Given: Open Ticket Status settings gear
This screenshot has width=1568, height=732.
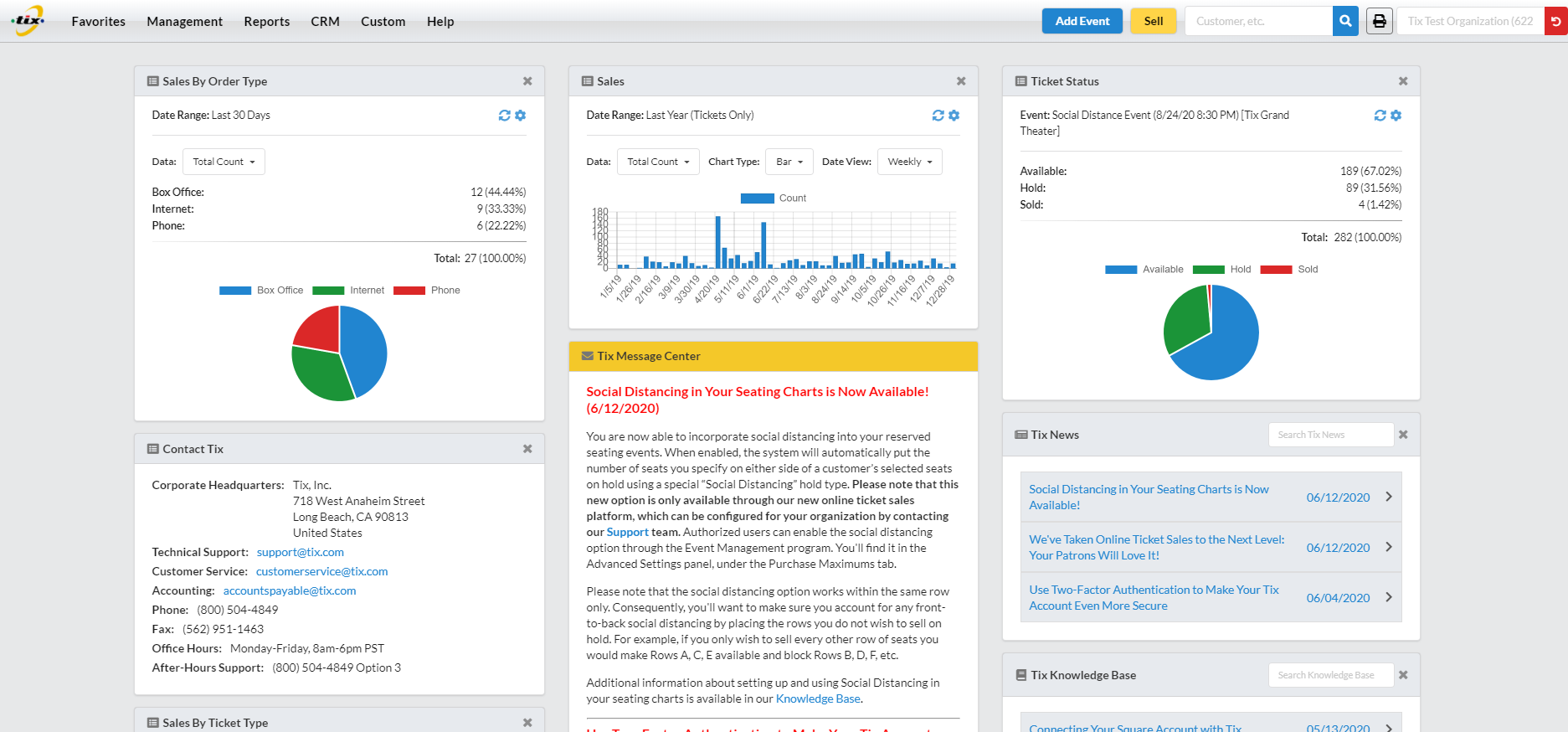Looking at the screenshot, I should pos(1396,116).
